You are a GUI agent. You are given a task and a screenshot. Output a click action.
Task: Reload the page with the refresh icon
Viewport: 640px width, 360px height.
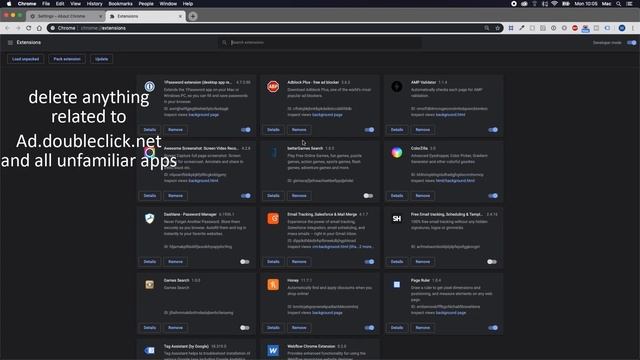[x=29, y=28]
